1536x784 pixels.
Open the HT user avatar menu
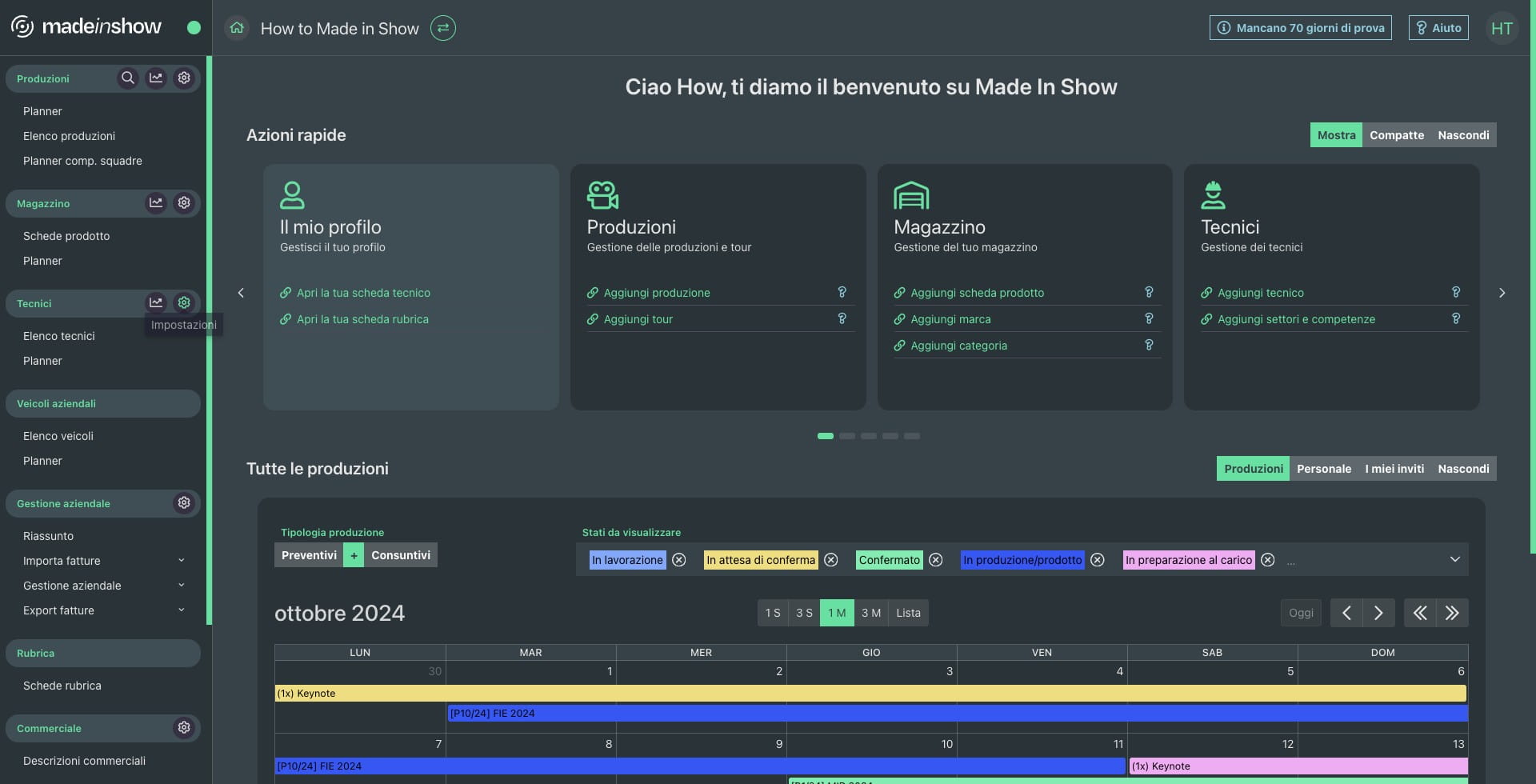click(1502, 28)
